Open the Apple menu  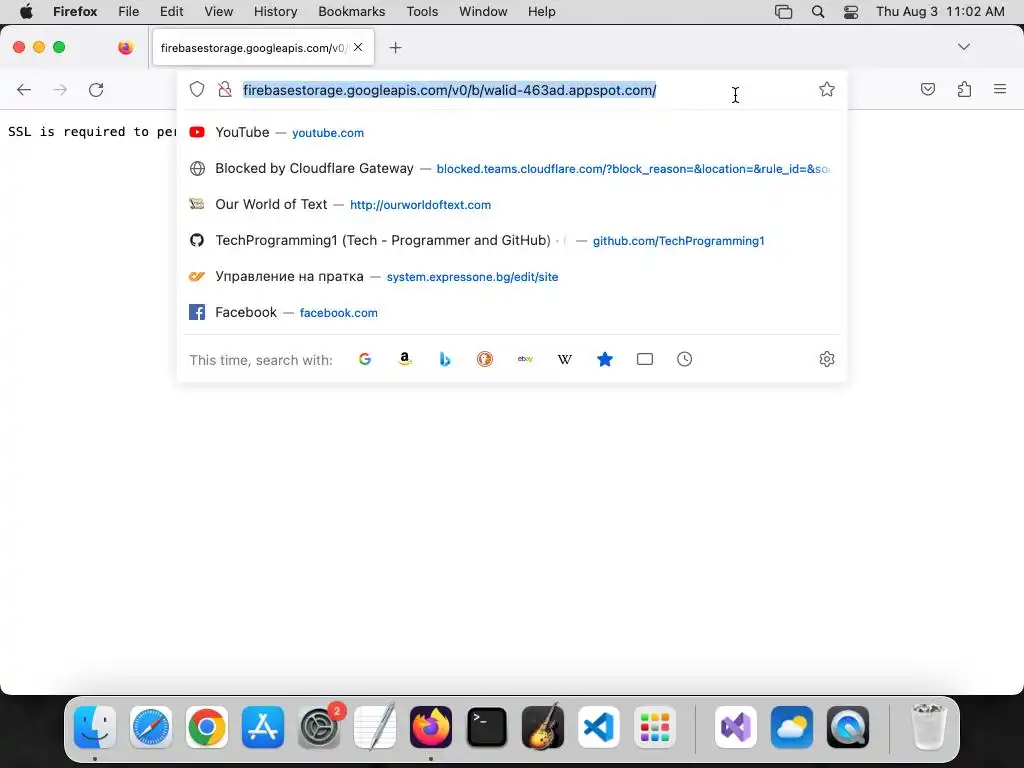tap(26, 12)
